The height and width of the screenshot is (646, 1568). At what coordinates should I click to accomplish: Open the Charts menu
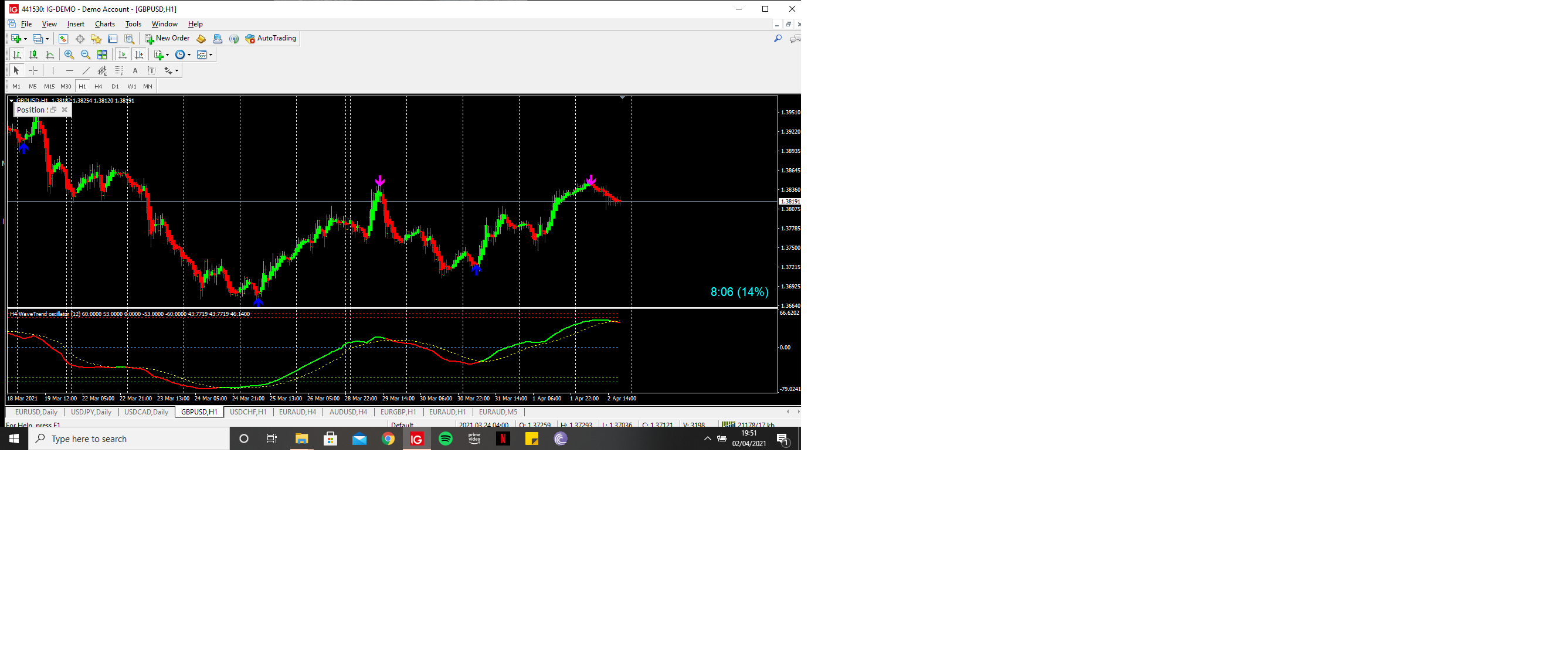(105, 23)
